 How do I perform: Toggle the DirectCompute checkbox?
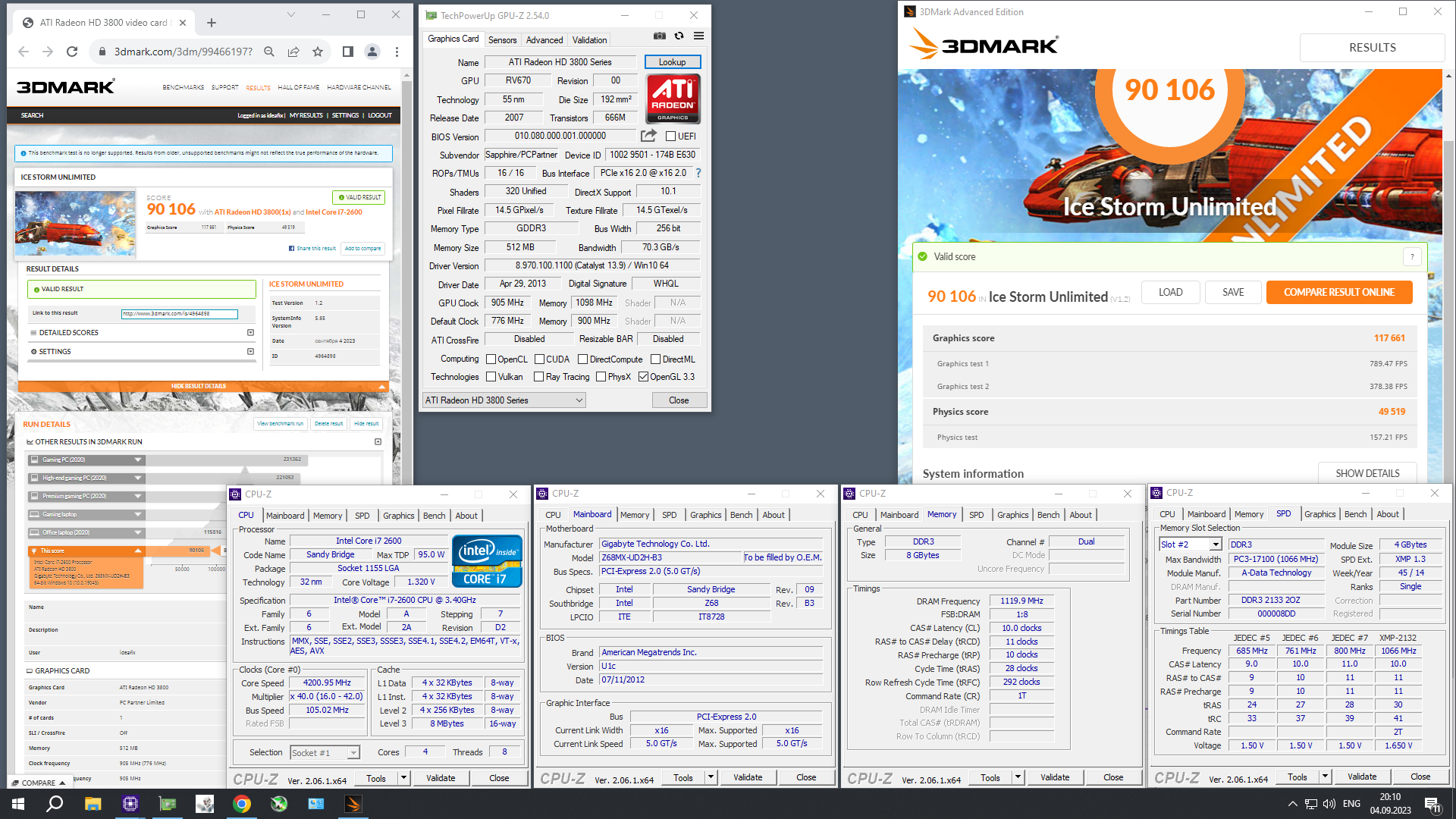[582, 359]
